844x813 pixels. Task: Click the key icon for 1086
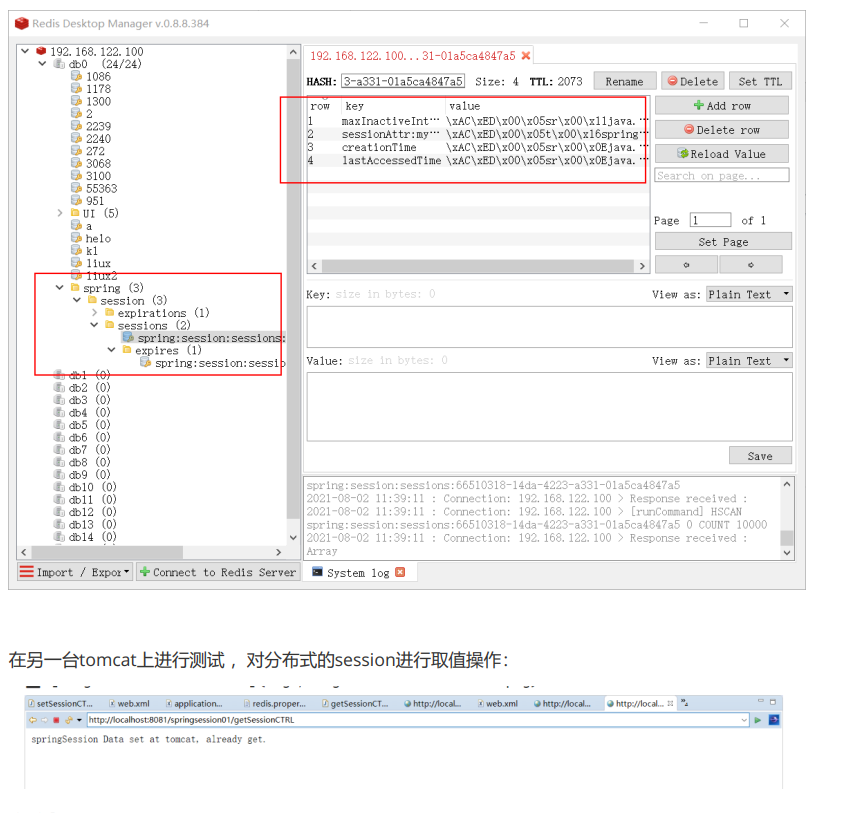click(x=76, y=76)
